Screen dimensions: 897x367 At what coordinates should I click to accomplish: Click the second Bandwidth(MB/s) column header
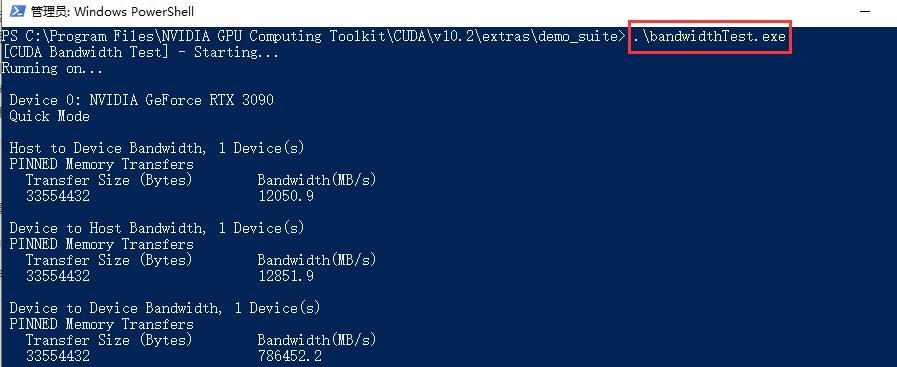pos(317,261)
